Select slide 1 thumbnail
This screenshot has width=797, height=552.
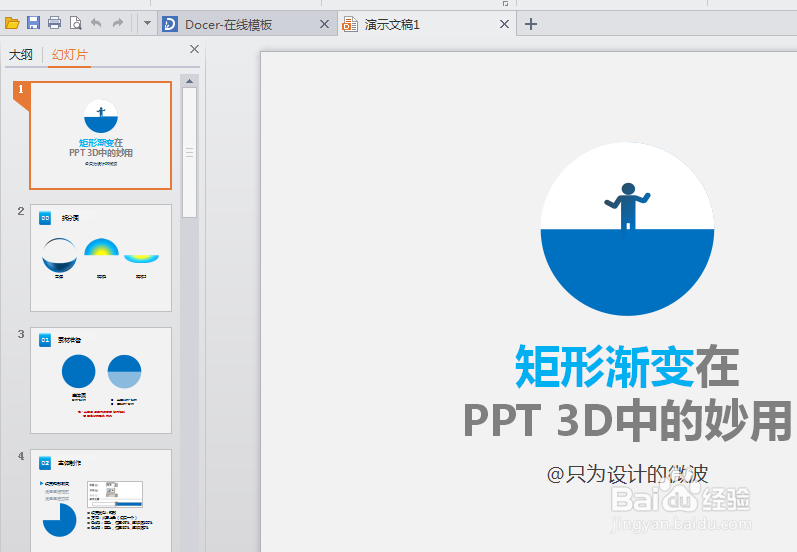[x=101, y=136]
